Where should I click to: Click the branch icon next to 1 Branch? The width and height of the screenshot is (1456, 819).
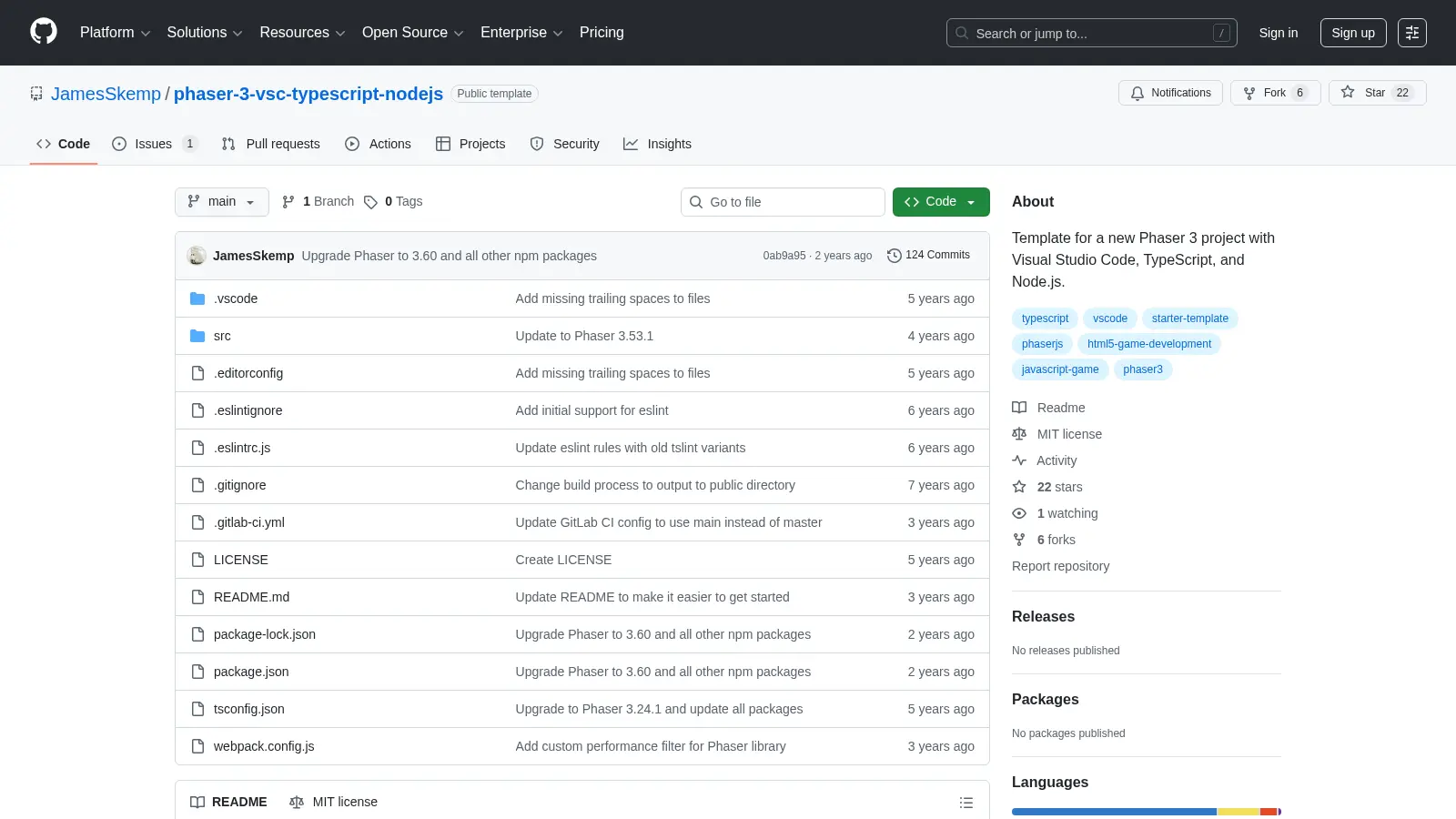click(288, 202)
